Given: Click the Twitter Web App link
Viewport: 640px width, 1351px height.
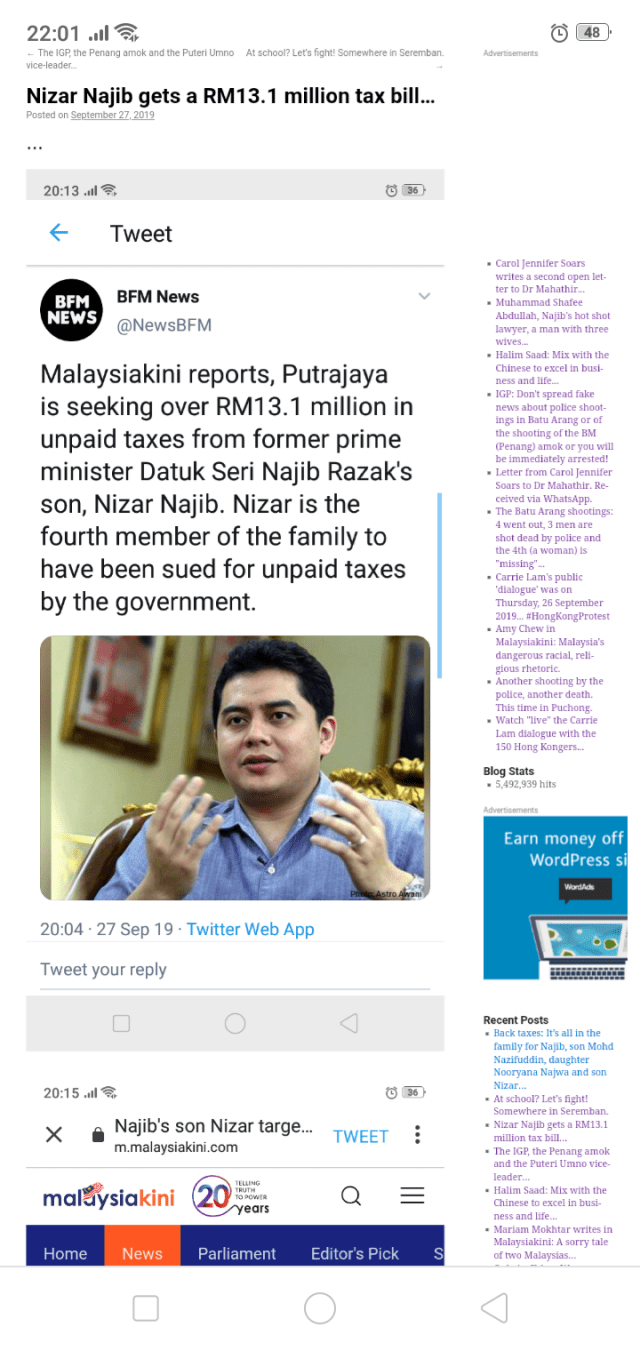Looking at the screenshot, I should click(250, 929).
